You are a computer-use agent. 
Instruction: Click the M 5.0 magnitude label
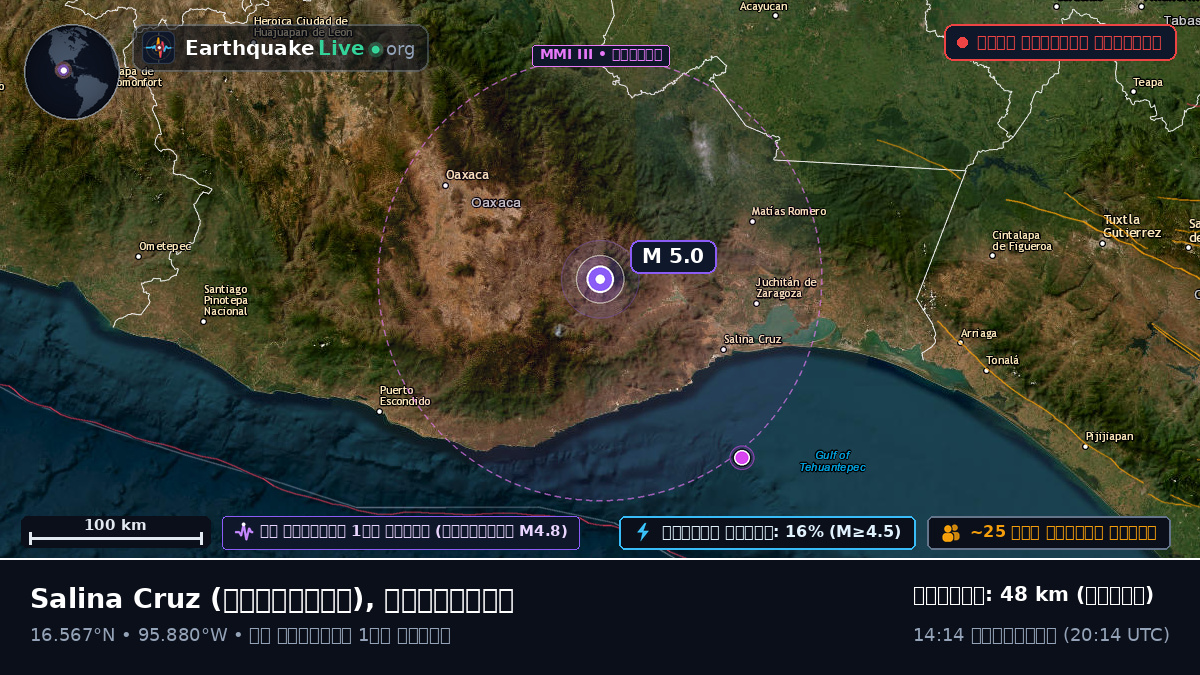(673, 256)
